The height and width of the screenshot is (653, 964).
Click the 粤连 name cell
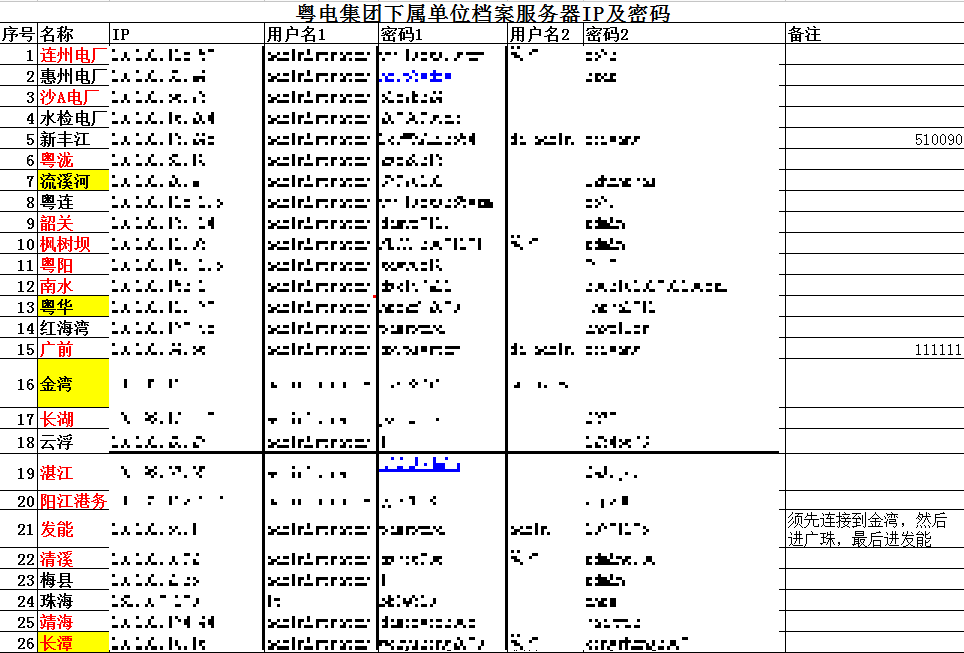click(x=74, y=202)
